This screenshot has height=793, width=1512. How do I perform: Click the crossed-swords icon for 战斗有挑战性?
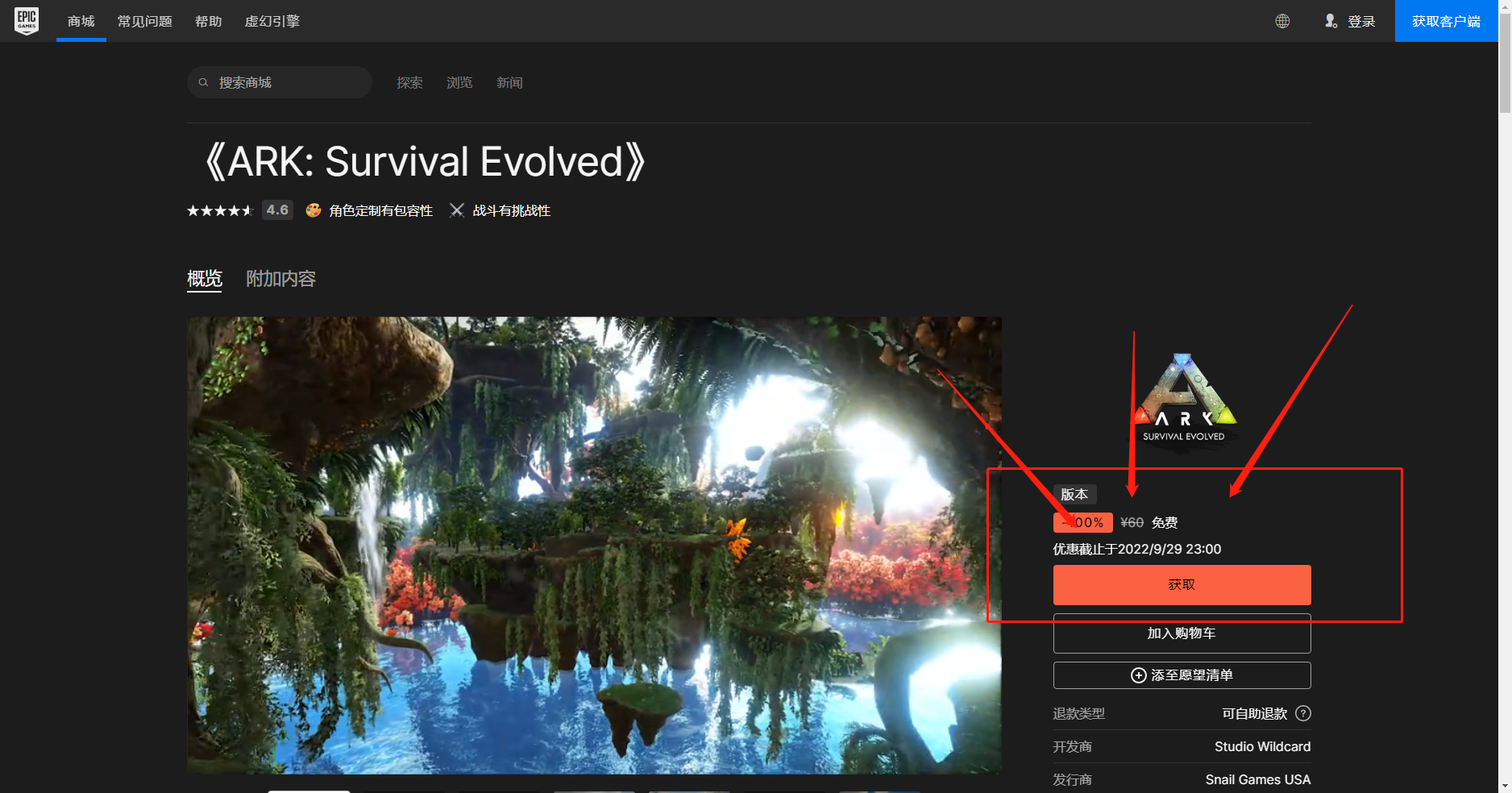coord(457,210)
